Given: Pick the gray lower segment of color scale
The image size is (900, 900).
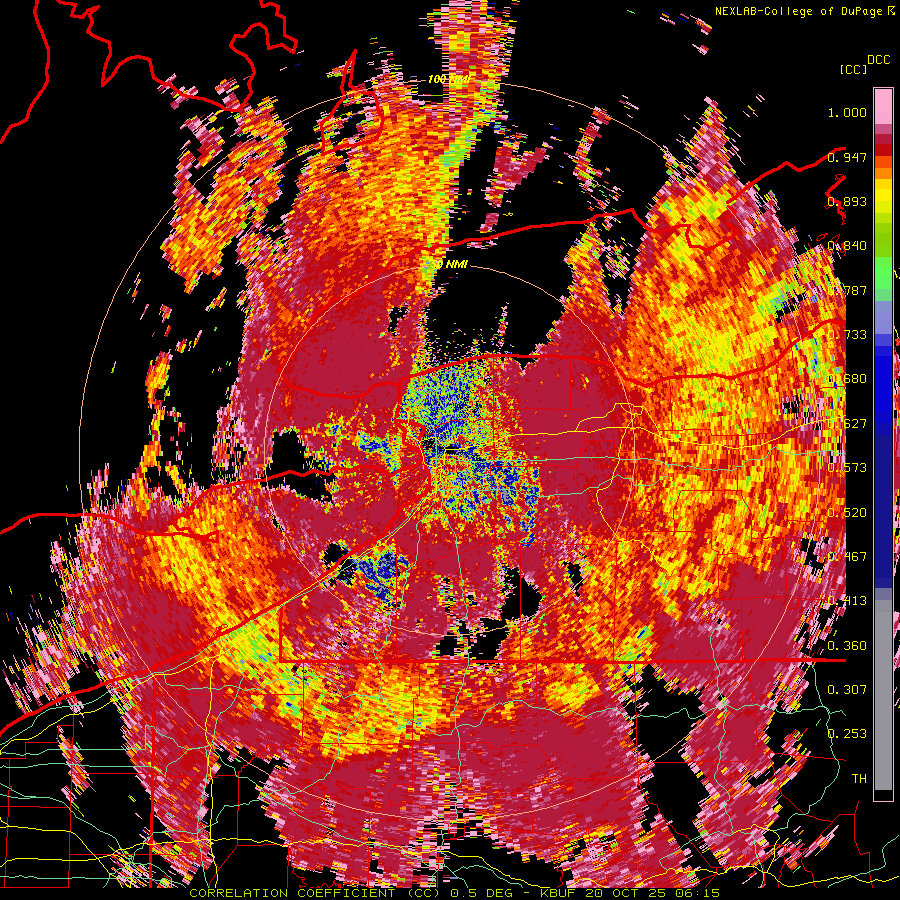Looking at the screenshot, I should tap(883, 695).
